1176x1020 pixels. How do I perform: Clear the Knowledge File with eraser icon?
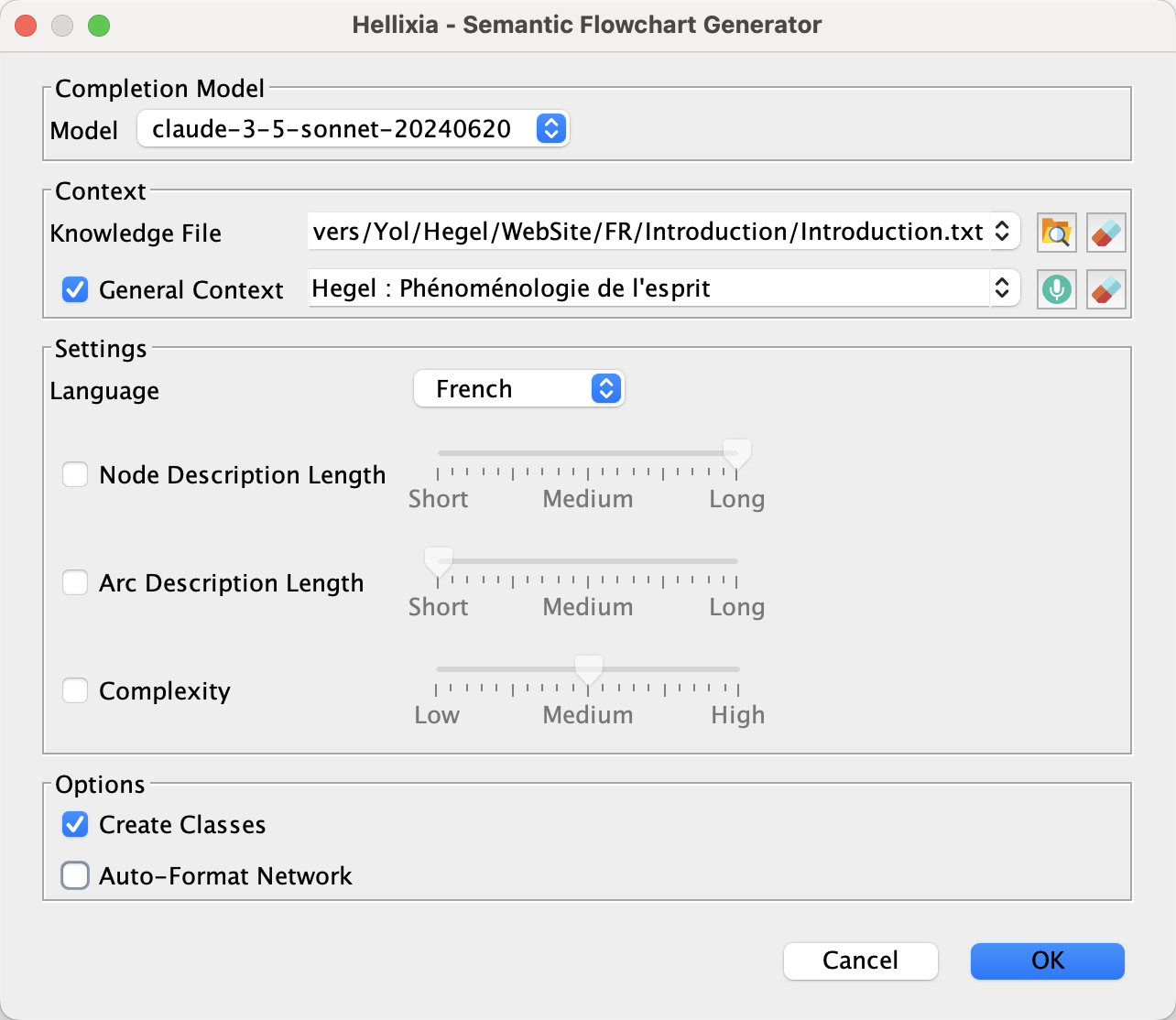(1105, 233)
